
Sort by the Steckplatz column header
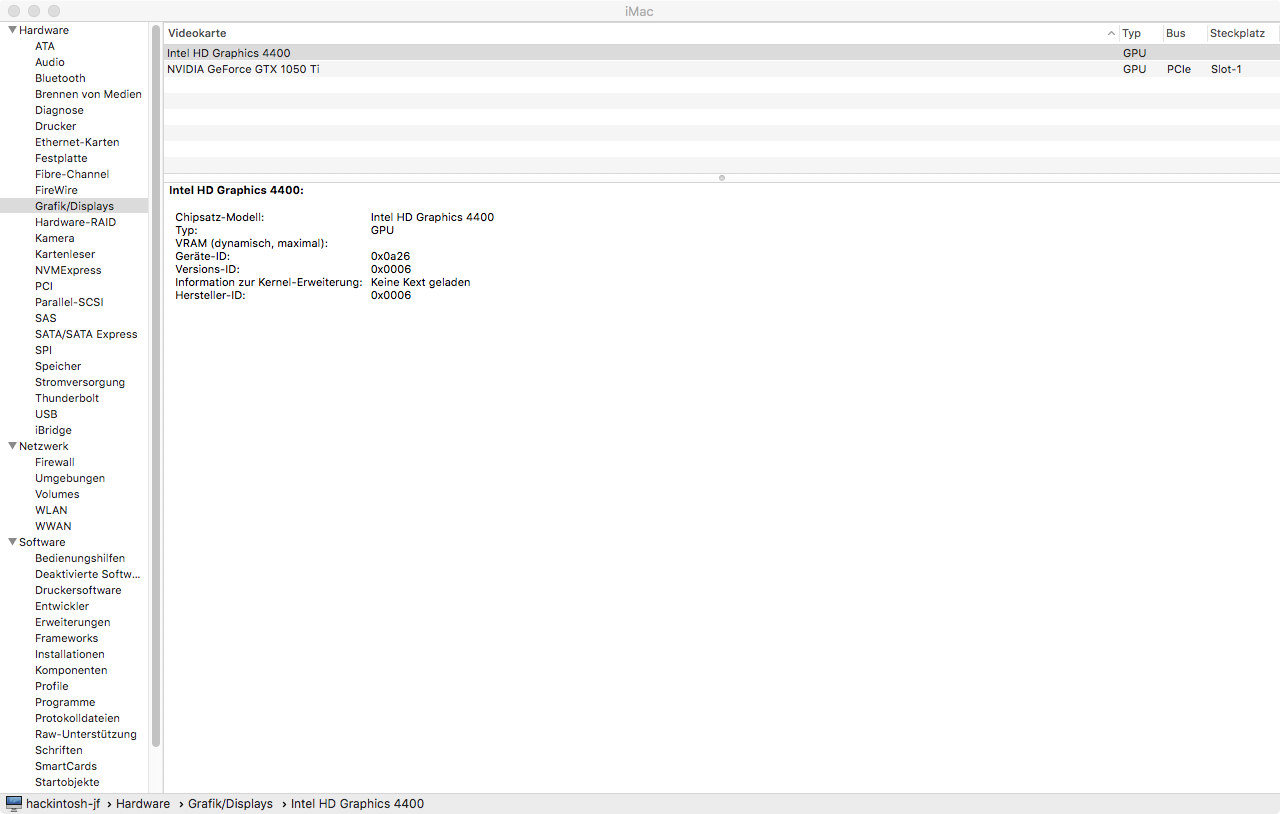tap(1243, 33)
